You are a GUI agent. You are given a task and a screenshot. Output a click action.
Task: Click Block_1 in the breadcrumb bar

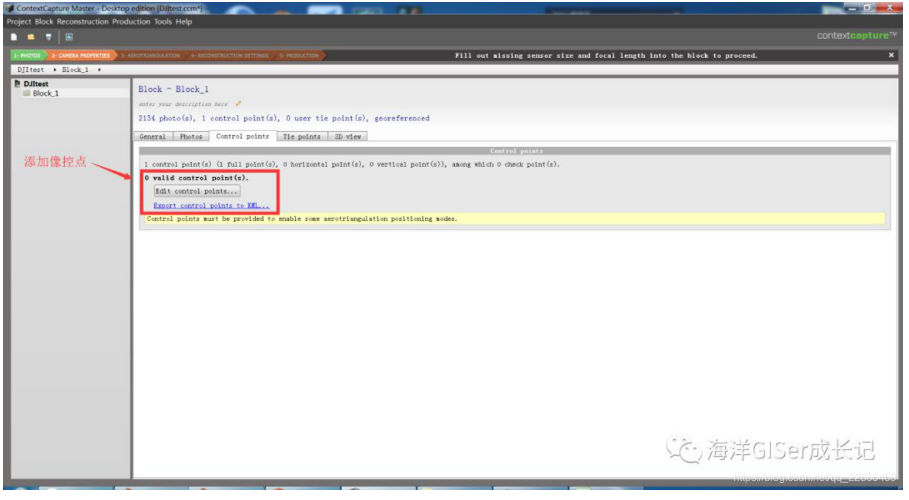pos(75,70)
